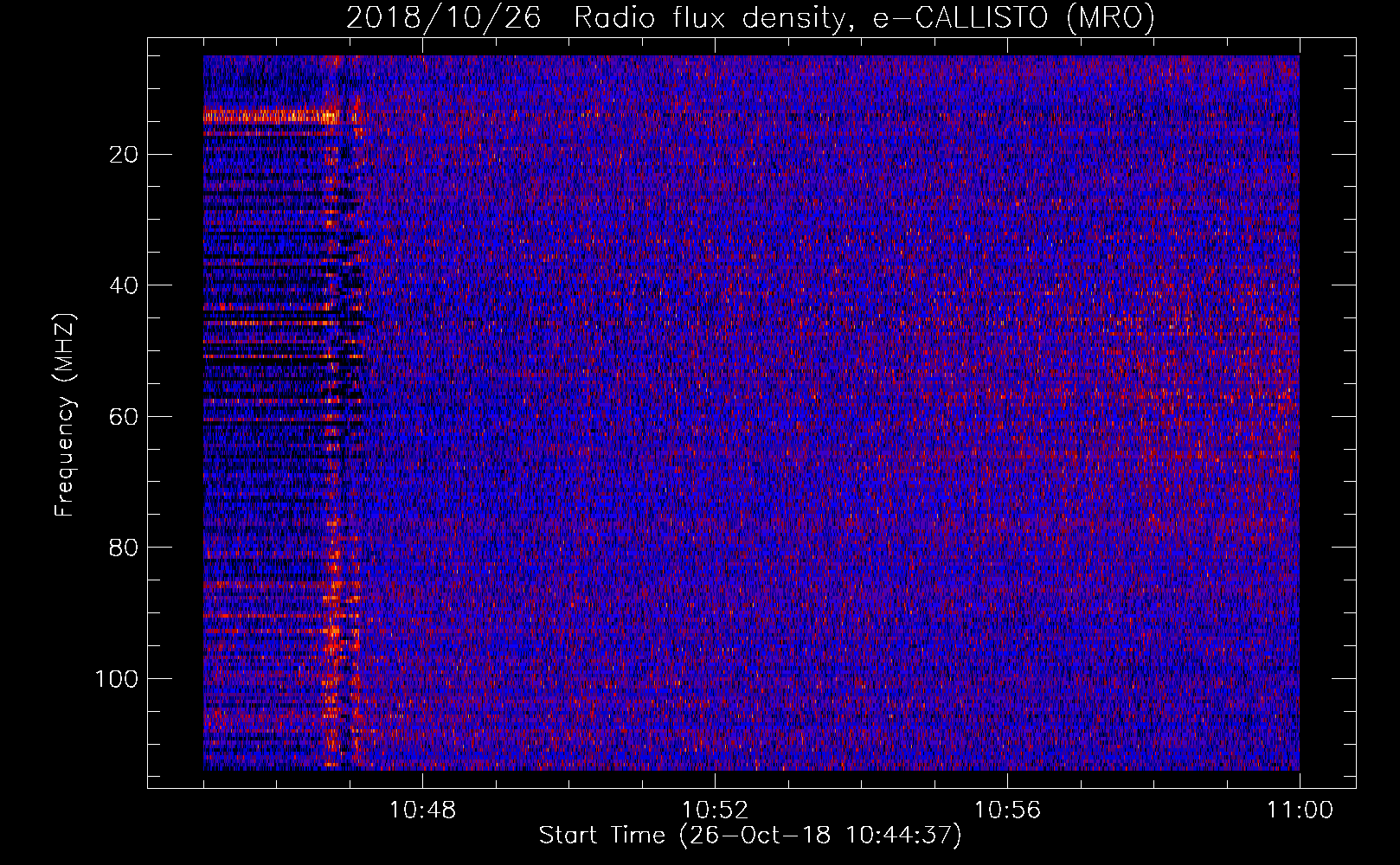Viewport: 1400px width, 865px height.
Task: Click the 100 MHz frequency tick label
Action: tap(117, 679)
